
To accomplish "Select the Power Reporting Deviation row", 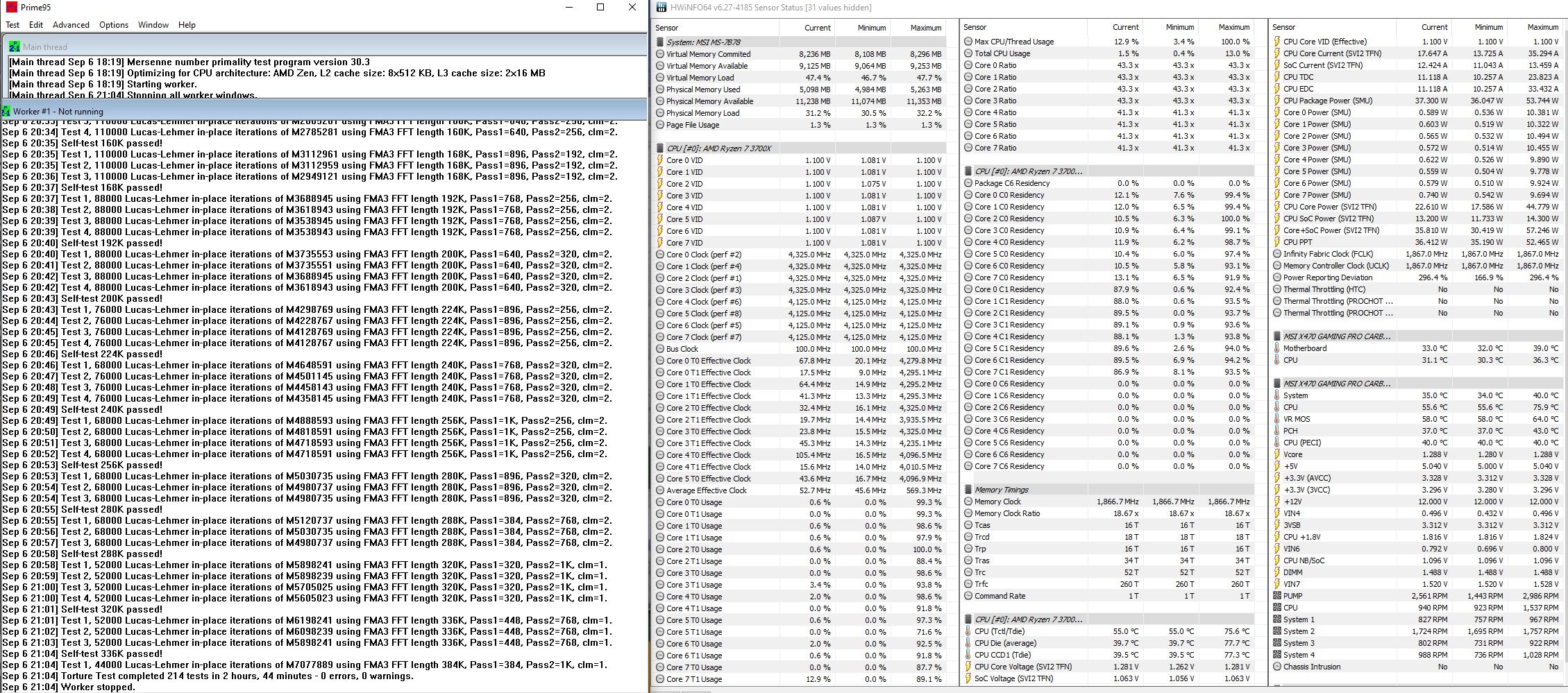I will pos(1417,277).
